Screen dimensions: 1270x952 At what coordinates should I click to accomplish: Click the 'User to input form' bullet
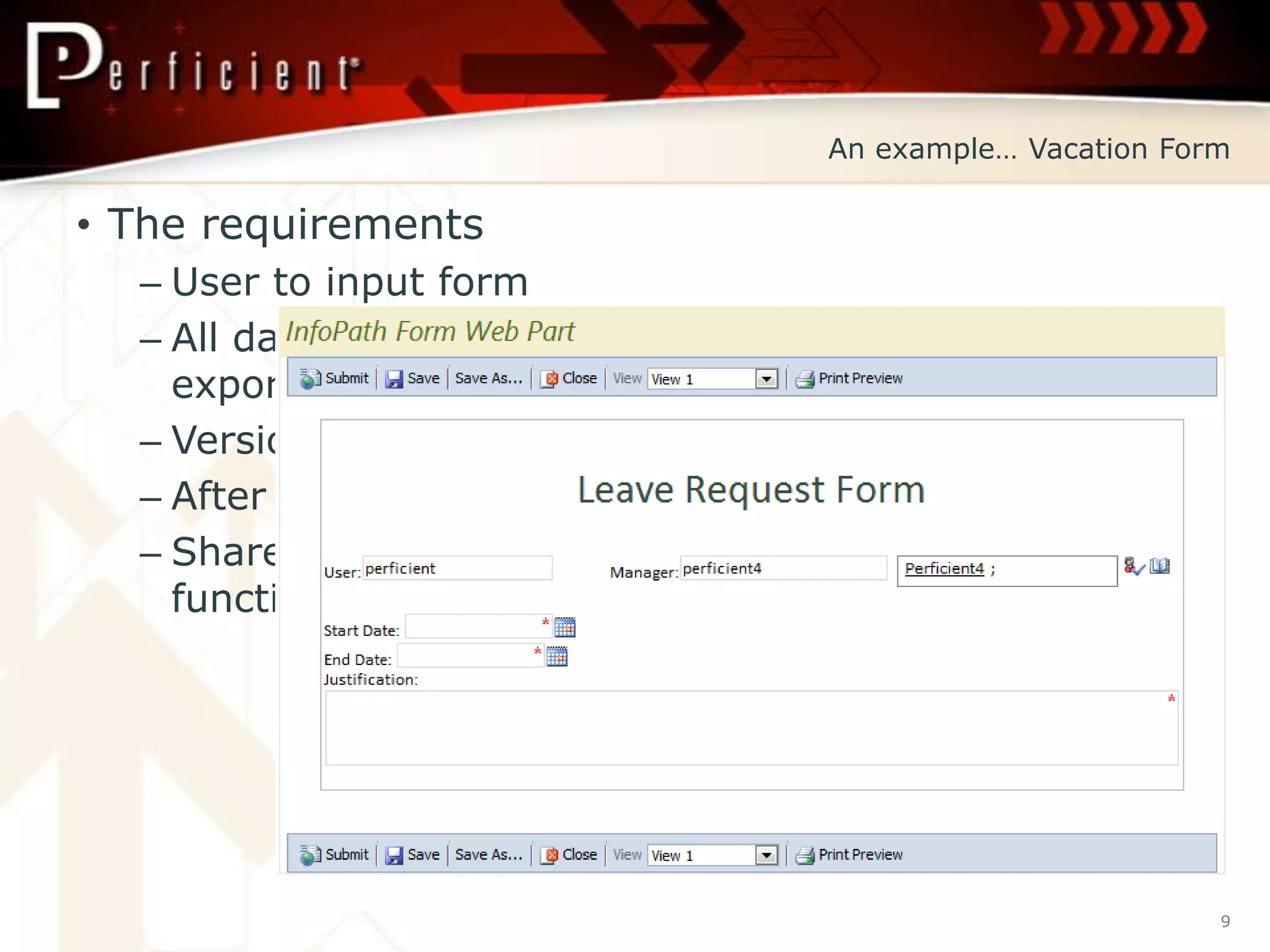(x=350, y=282)
